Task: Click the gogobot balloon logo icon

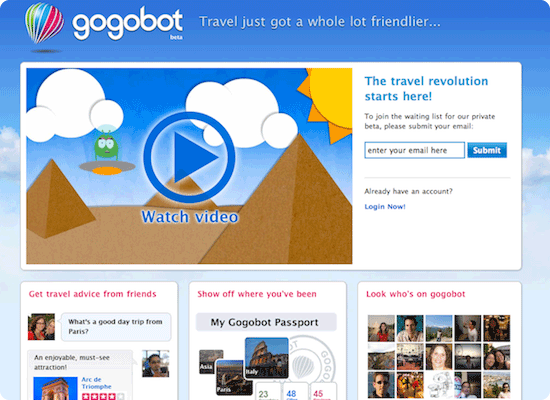Action: click(x=44, y=23)
